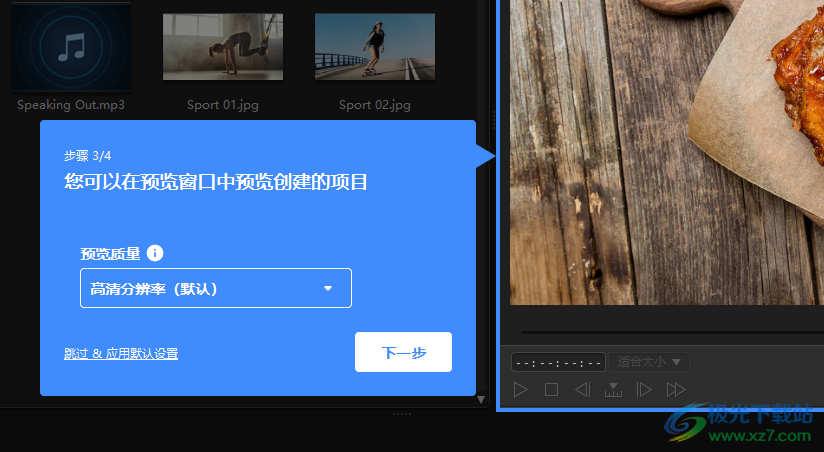Open the 高清分辨率（默认） quality dropdown

pos(215,288)
